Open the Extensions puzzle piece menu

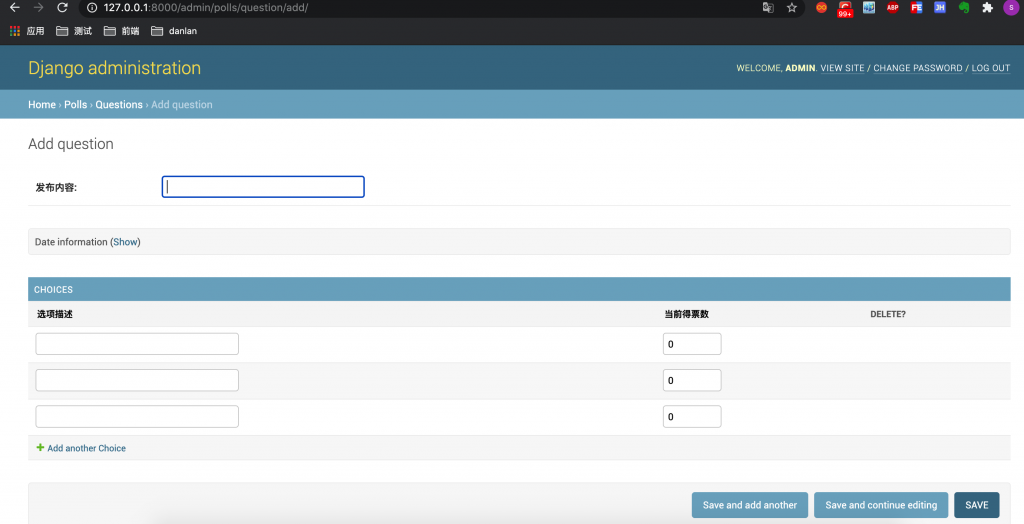point(988,7)
